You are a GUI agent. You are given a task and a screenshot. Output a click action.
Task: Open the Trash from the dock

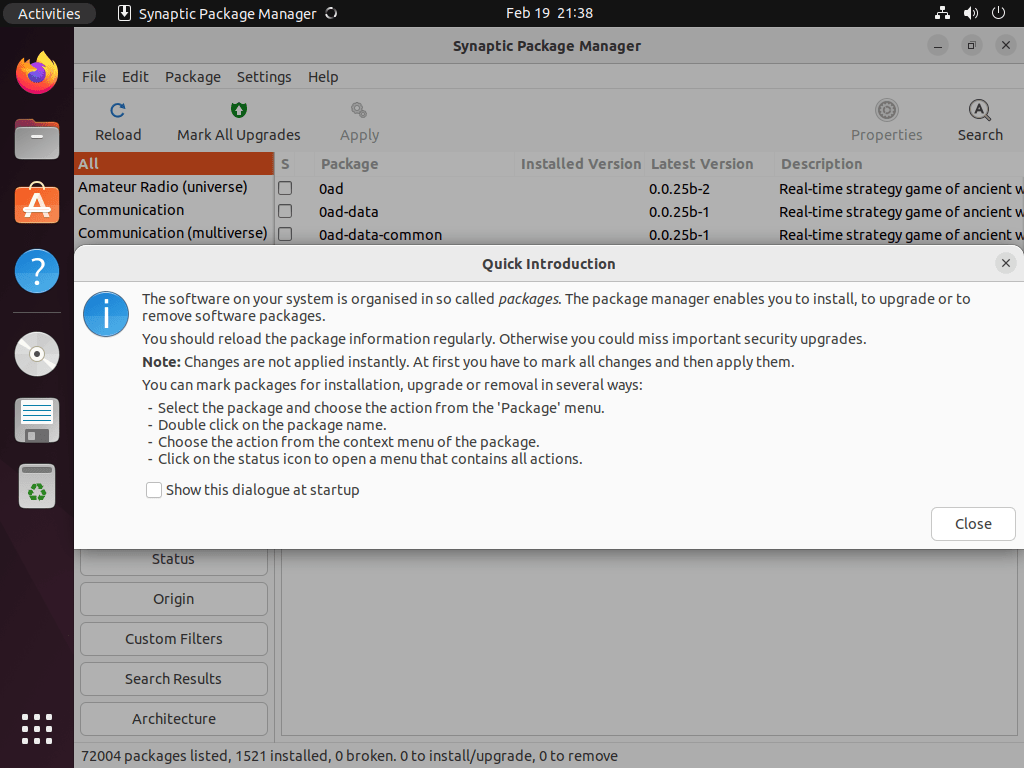click(36, 486)
